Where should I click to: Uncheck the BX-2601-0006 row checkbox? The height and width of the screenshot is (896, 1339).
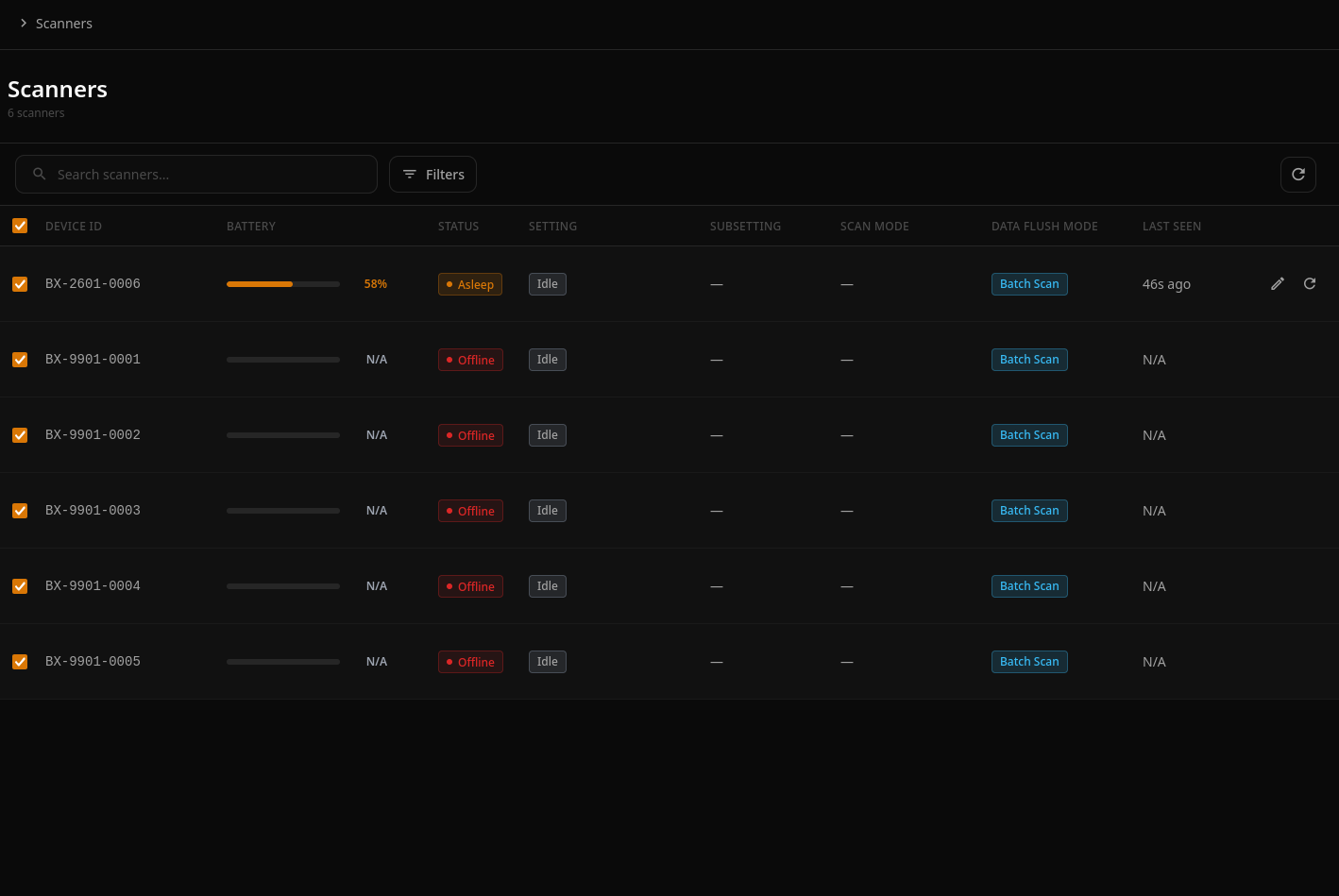point(20,284)
